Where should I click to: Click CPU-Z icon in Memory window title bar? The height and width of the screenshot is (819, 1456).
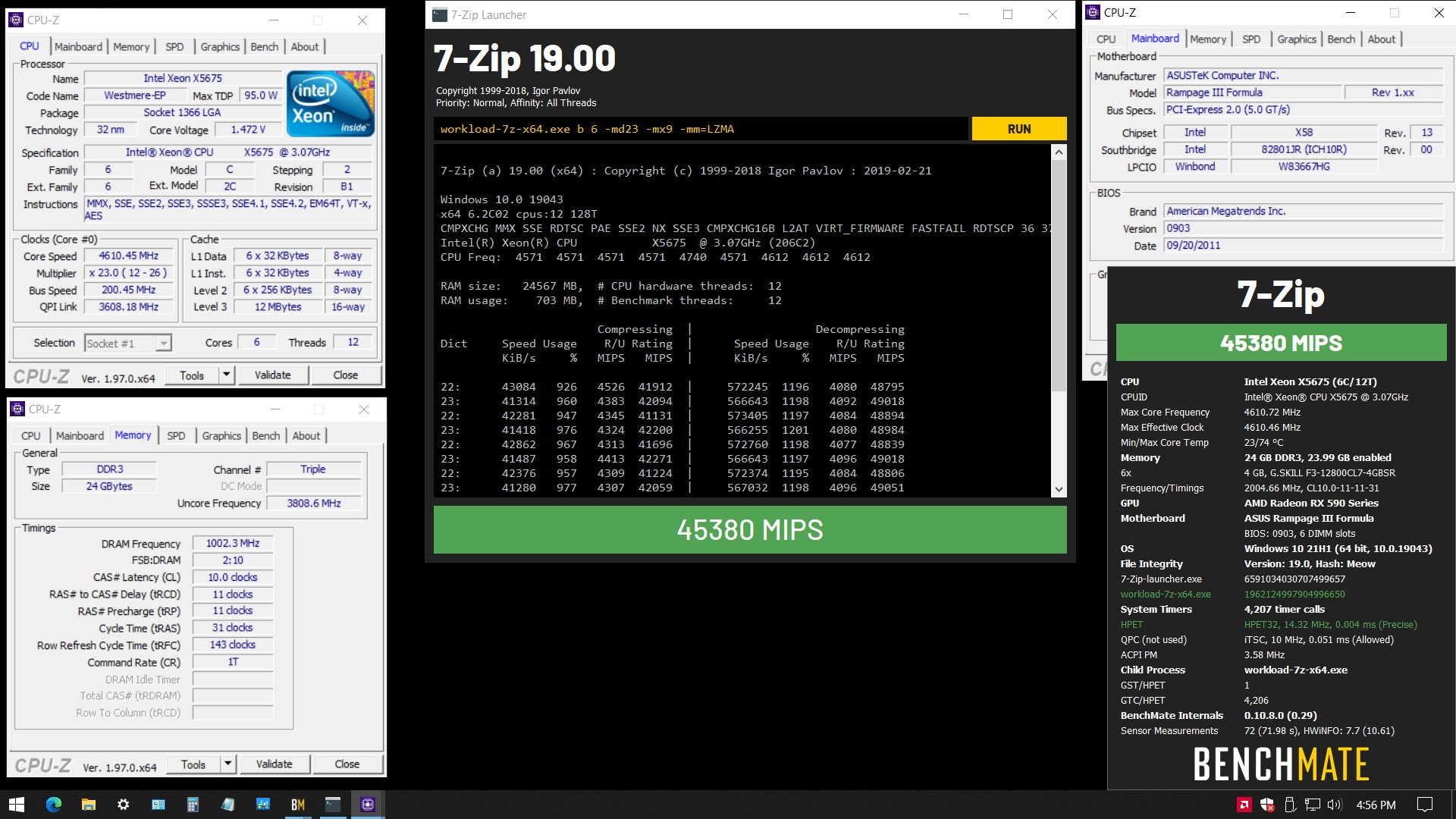[18, 409]
